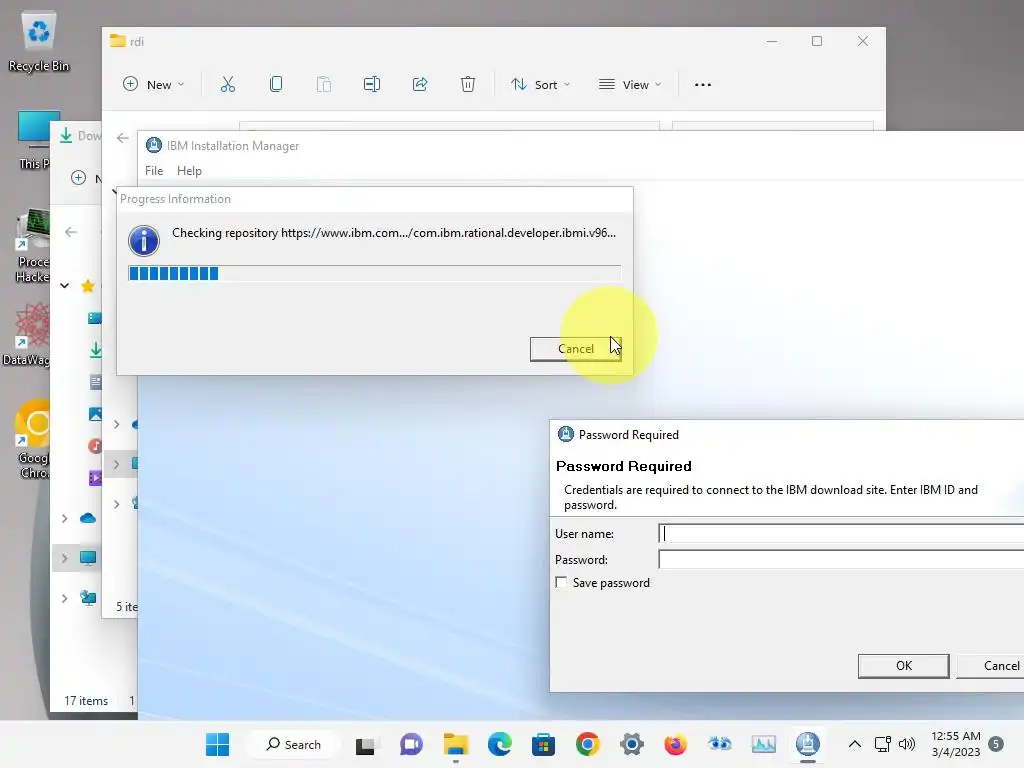Click the taskbar Search box
The height and width of the screenshot is (768, 1024).
pos(293,744)
